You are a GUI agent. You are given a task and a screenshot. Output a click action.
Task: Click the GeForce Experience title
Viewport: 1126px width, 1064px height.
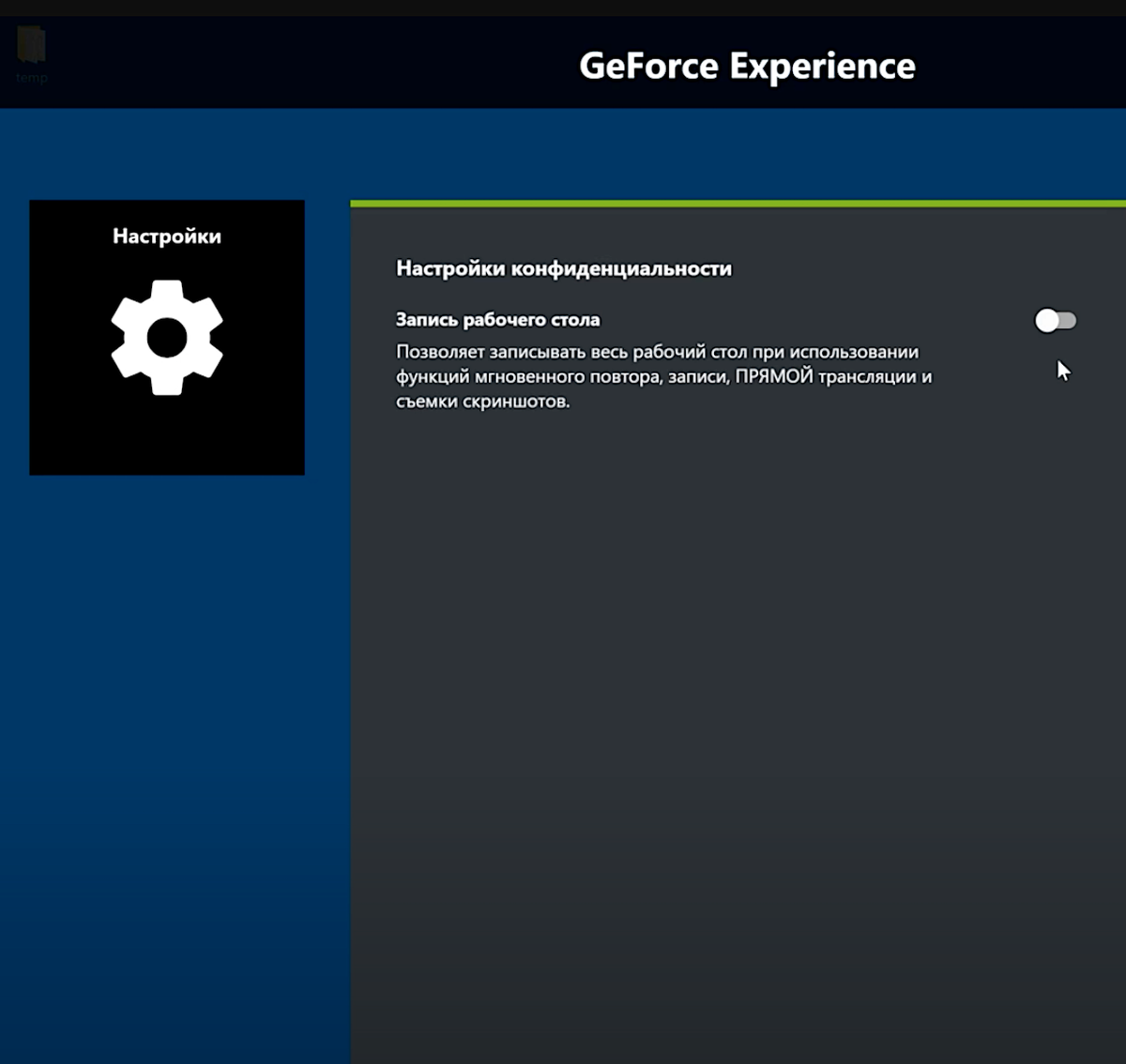point(747,66)
